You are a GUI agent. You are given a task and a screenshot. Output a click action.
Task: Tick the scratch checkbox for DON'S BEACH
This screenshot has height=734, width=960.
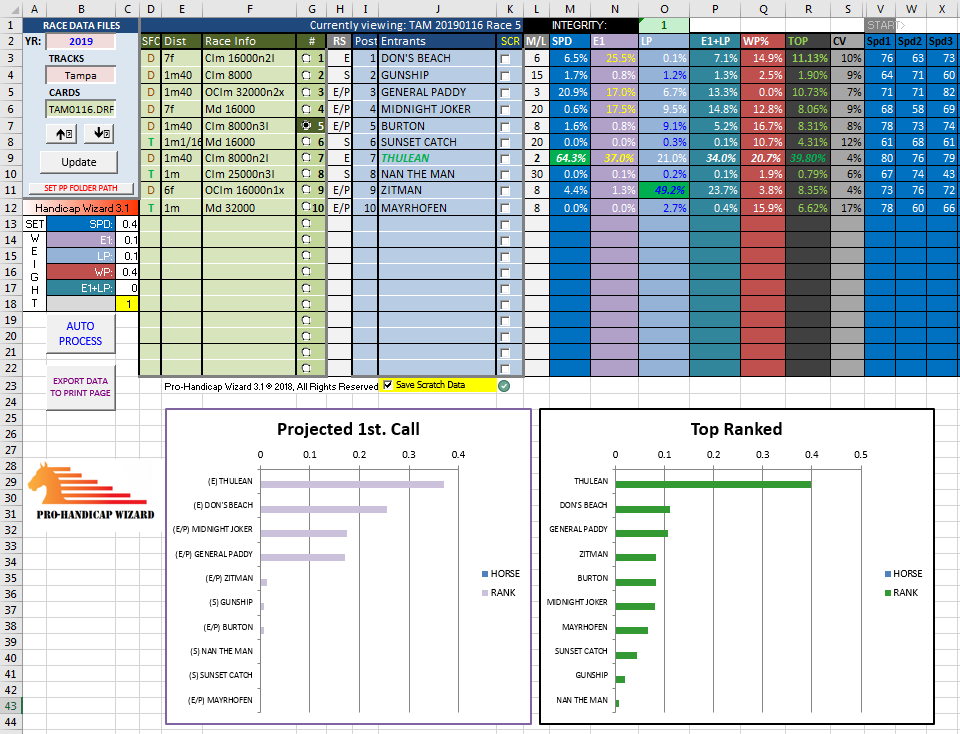[x=505, y=59]
